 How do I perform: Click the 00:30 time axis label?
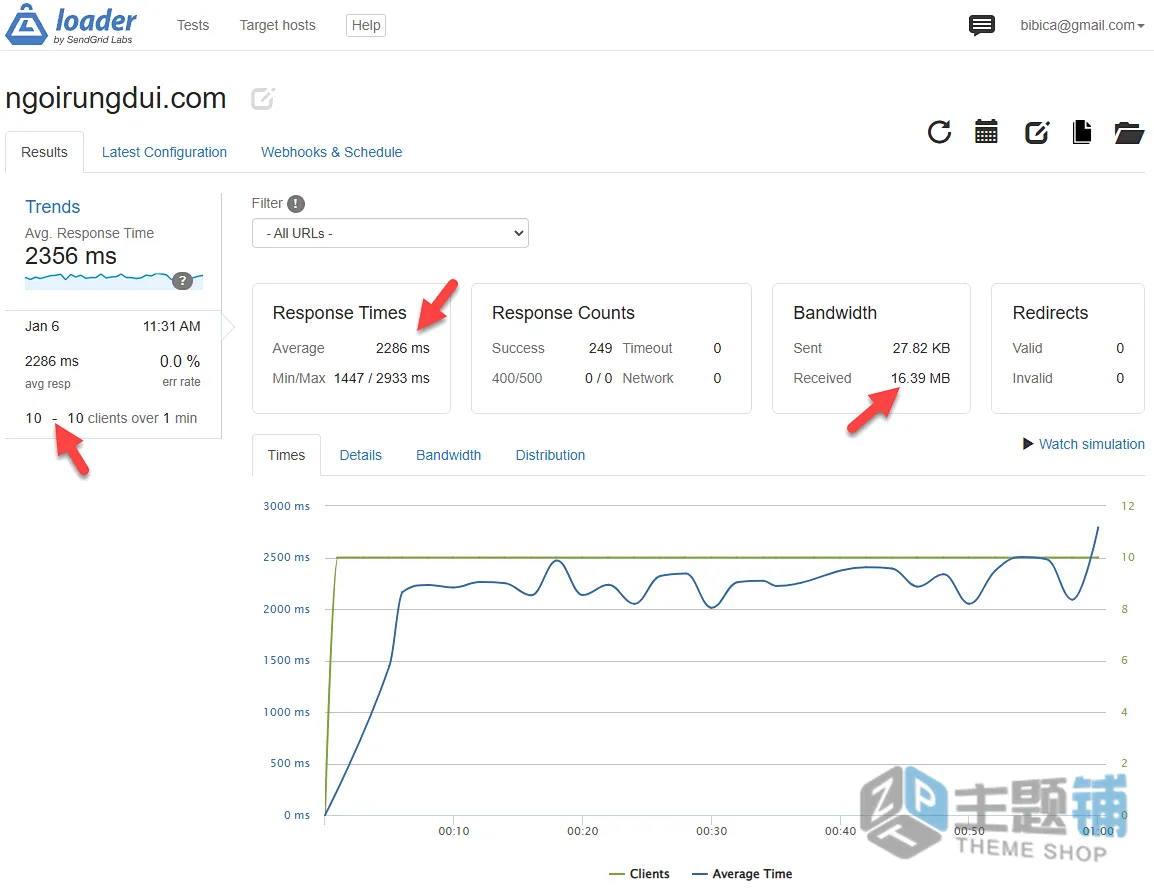pos(712,831)
